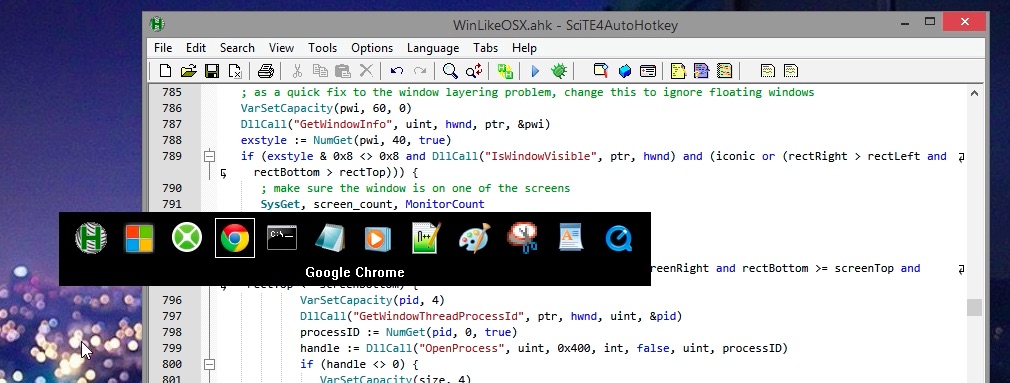This screenshot has height=383, width=1010.
Task: Click the scroll up arrow of the editor
Action: [x=974, y=93]
